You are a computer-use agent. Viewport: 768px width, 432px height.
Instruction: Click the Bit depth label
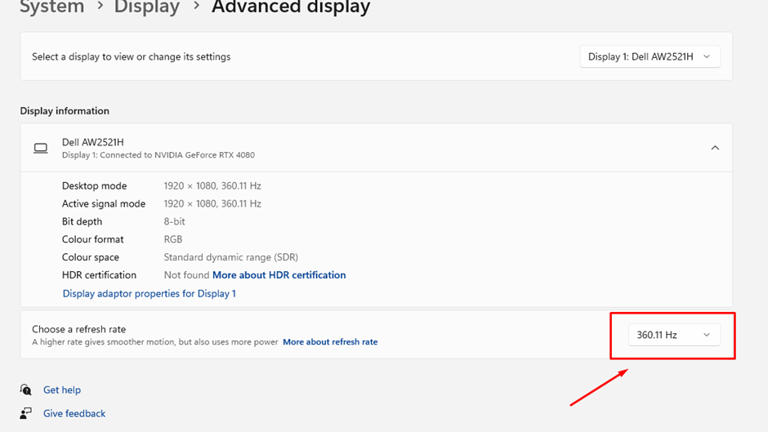tap(82, 221)
